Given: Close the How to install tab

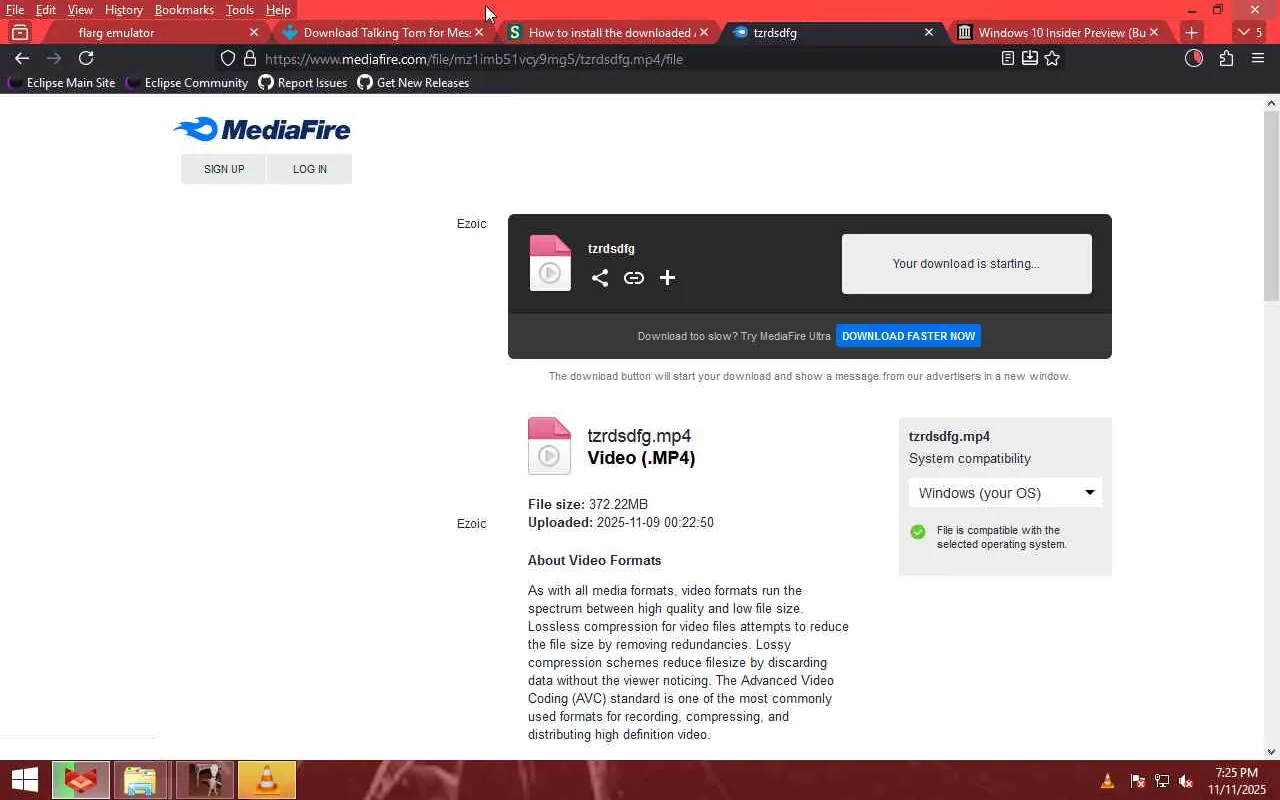Looking at the screenshot, I should click(704, 33).
